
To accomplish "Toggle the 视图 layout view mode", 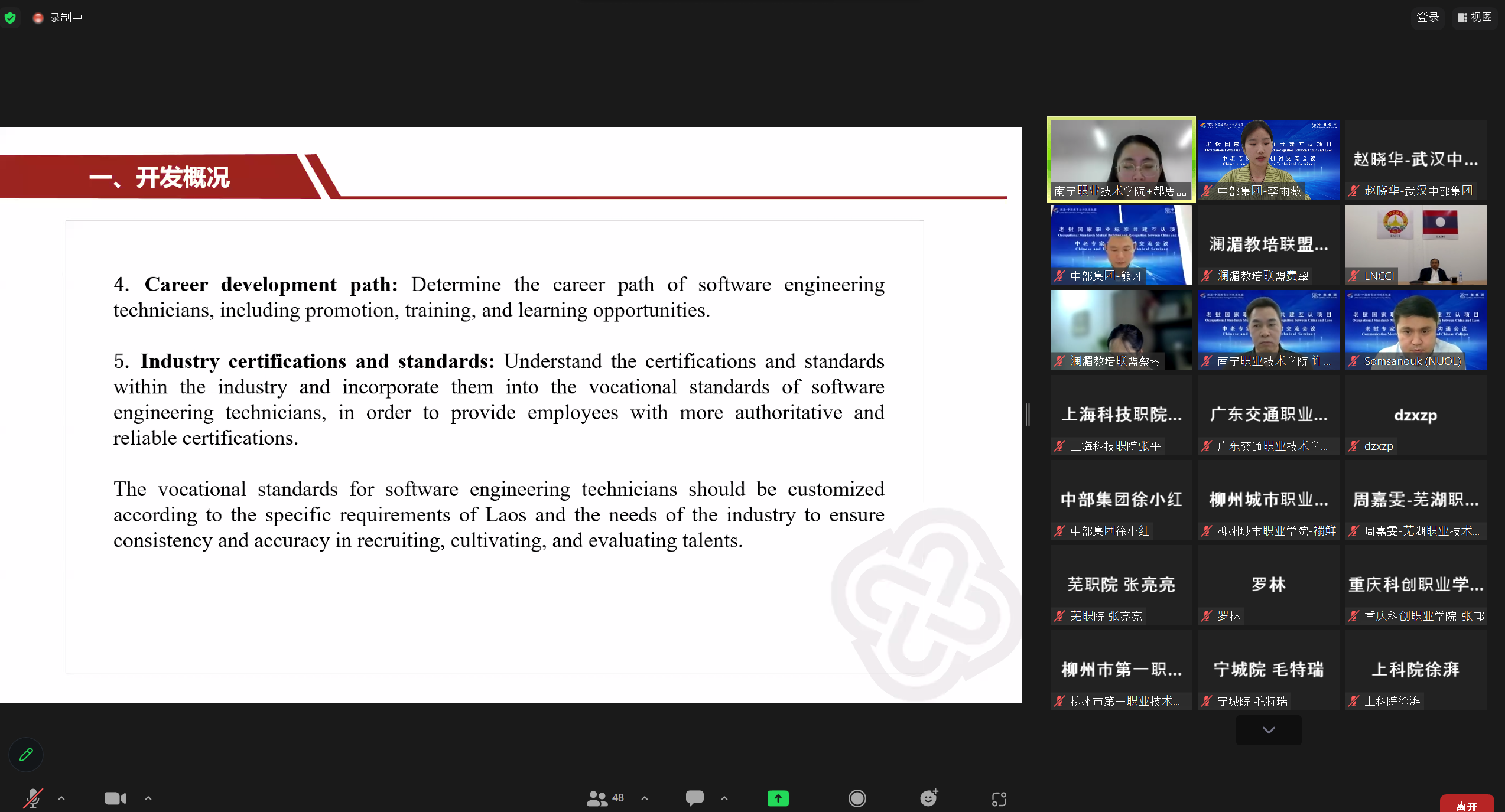I will [1475, 17].
